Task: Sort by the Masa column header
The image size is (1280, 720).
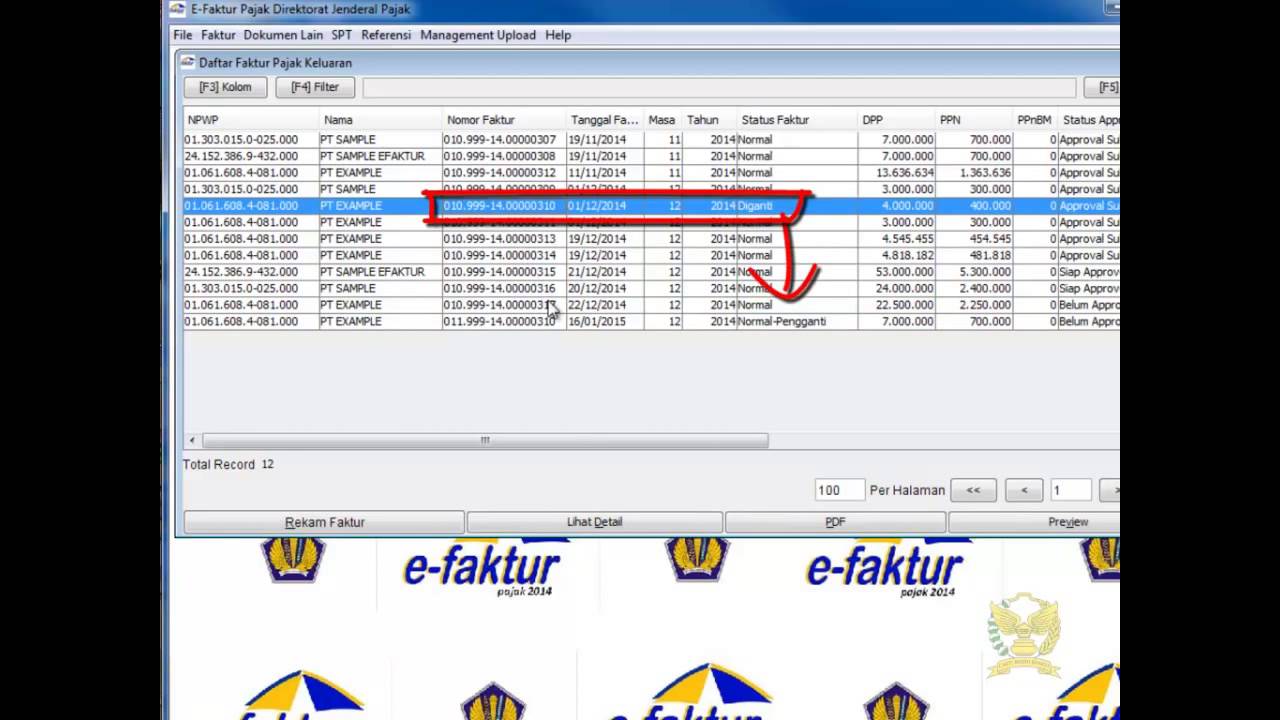Action: (663, 120)
